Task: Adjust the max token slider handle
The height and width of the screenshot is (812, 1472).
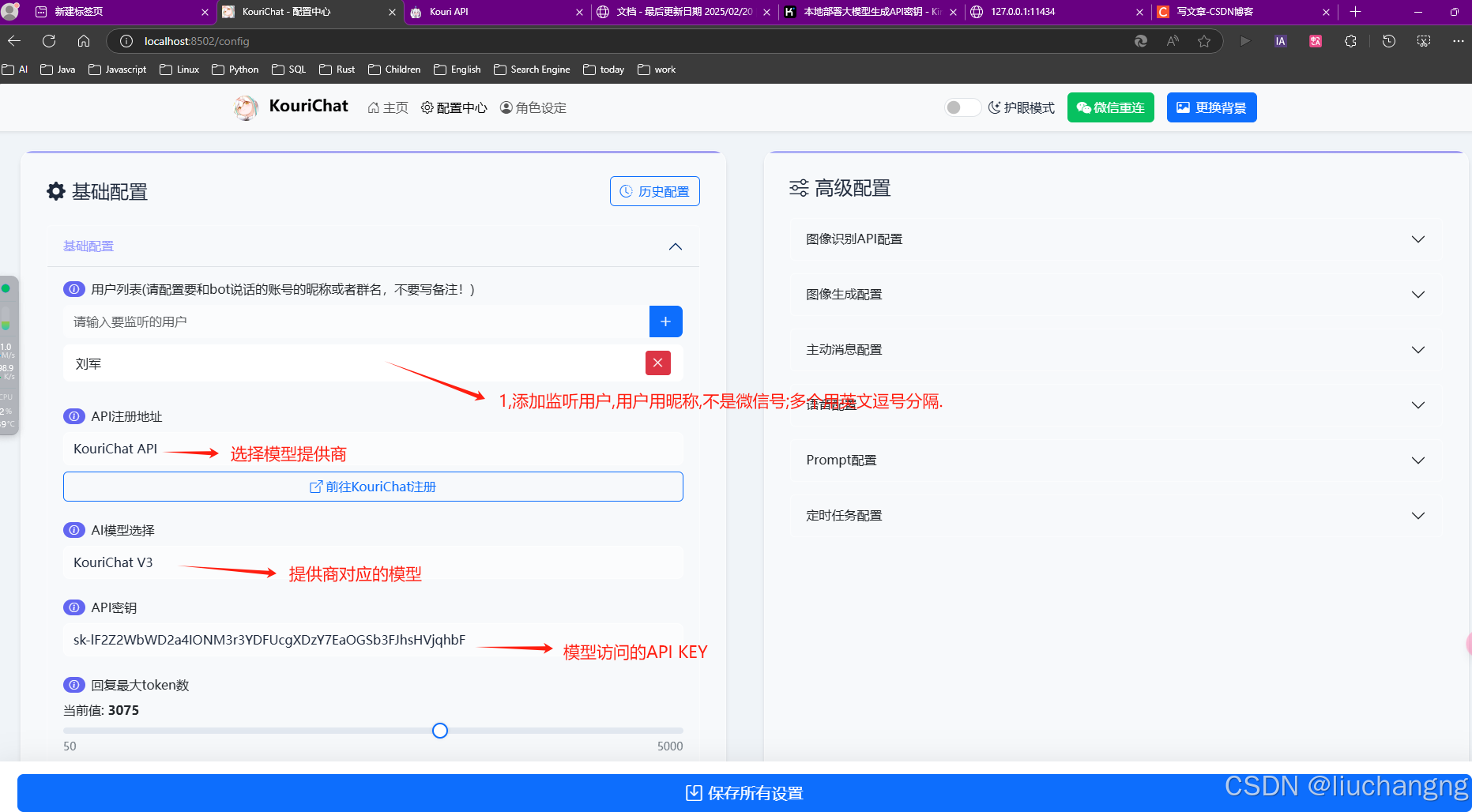Action: tap(440, 731)
